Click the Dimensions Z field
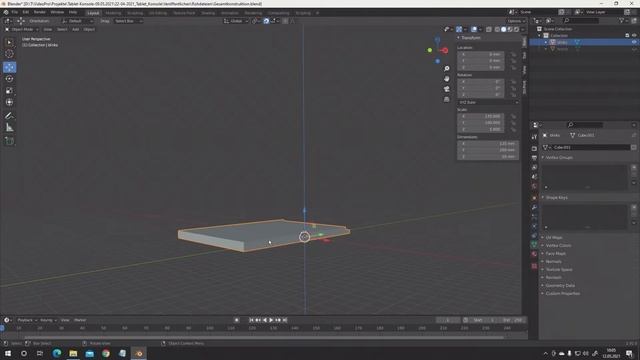 (x=488, y=156)
